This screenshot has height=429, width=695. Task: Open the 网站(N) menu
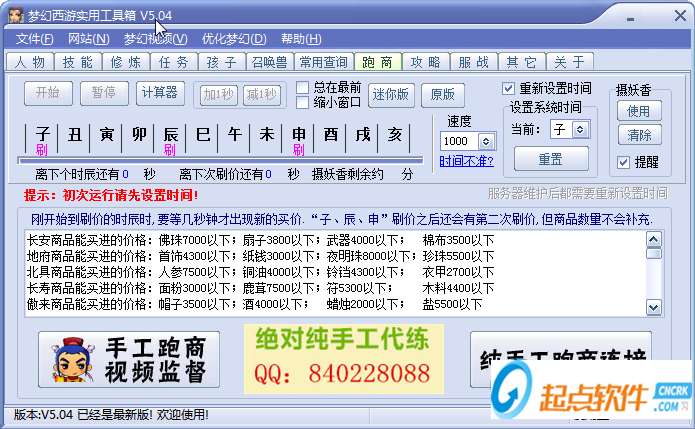(89, 39)
